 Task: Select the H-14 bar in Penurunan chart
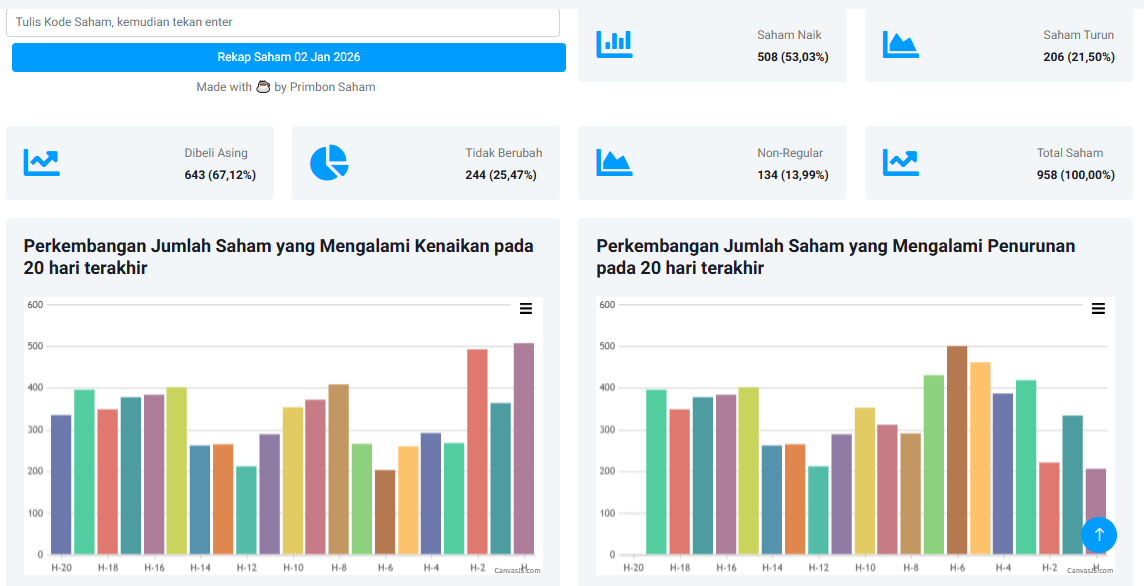pyautogui.click(x=772, y=500)
